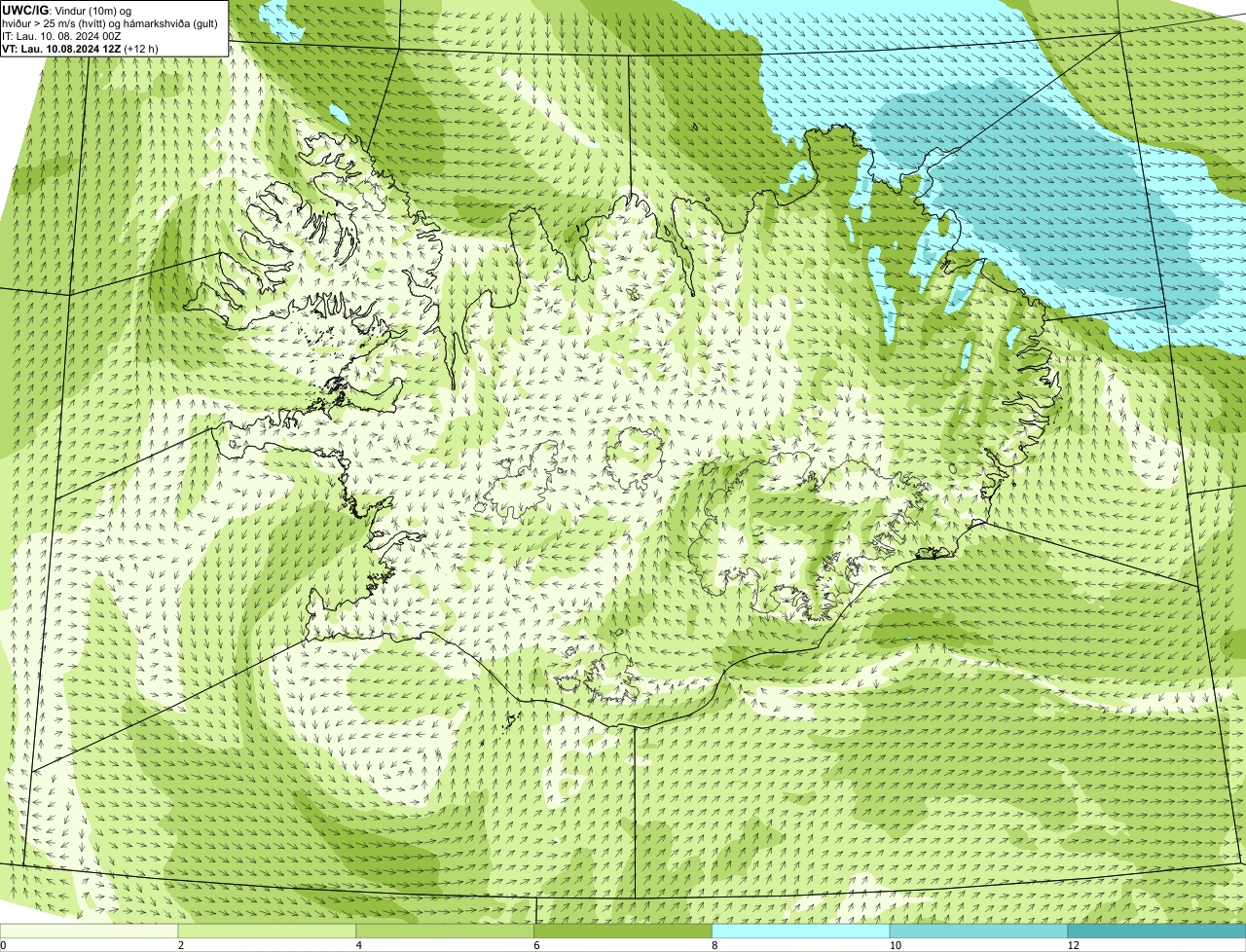The image size is (1246, 952).
Task: Click the "12" label on the color scale
Action: pyautogui.click(x=1073, y=945)
